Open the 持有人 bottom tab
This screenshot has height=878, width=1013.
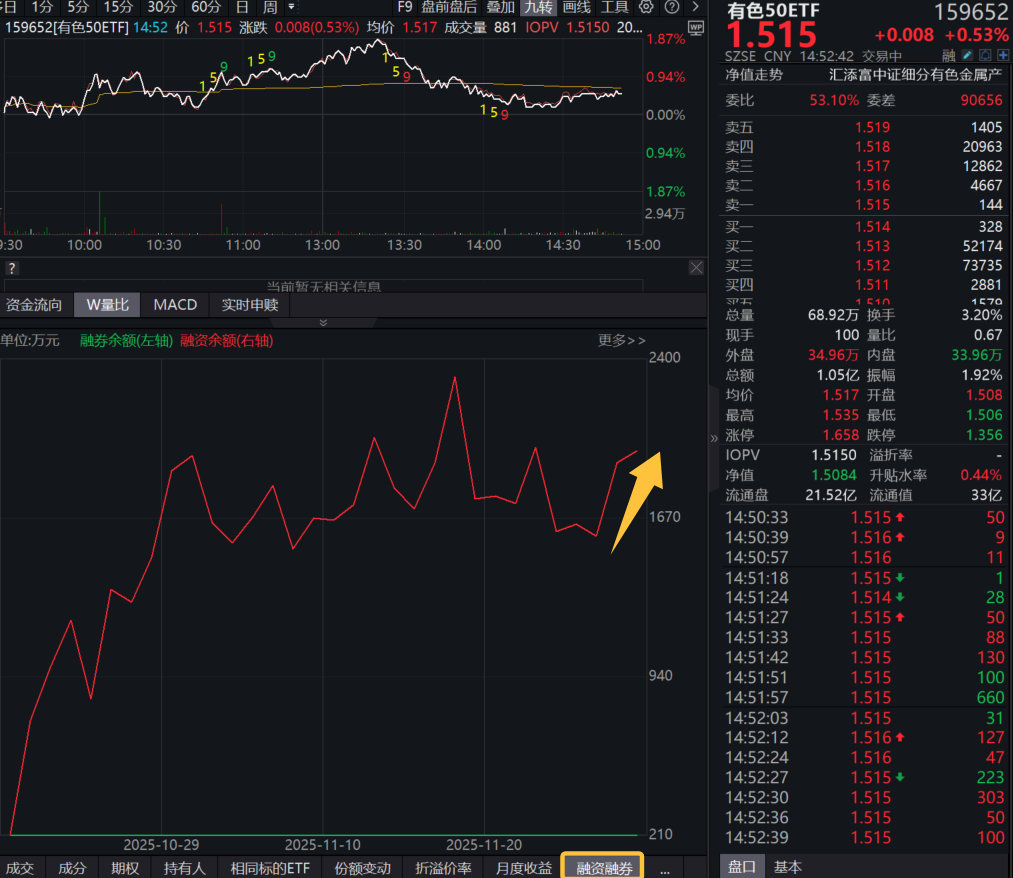[184, 868]
